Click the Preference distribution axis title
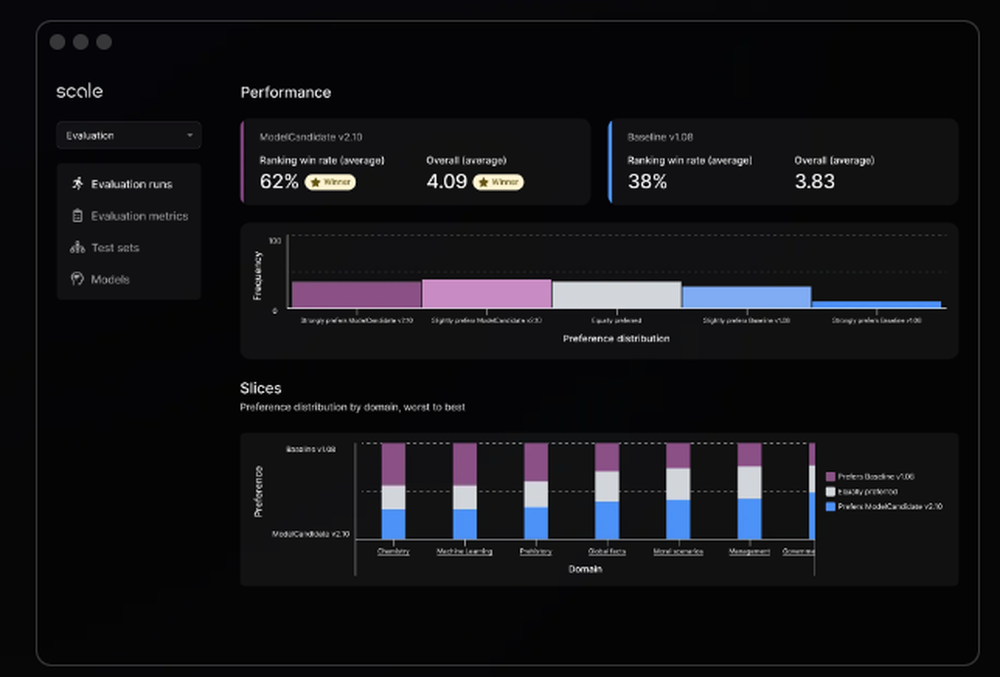1000x677 pixels. click(616, 338)
